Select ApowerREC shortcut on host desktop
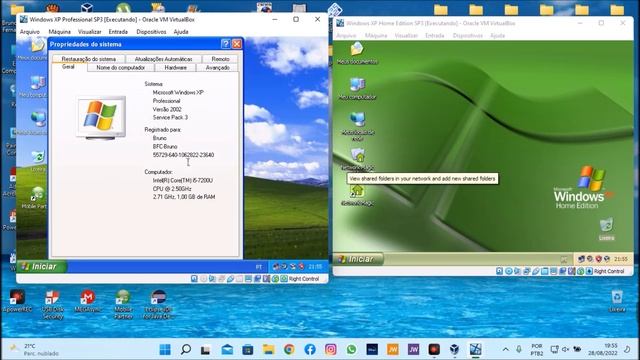Image resolution: width=640 pixels, height=360 pixels. [17, 301]
